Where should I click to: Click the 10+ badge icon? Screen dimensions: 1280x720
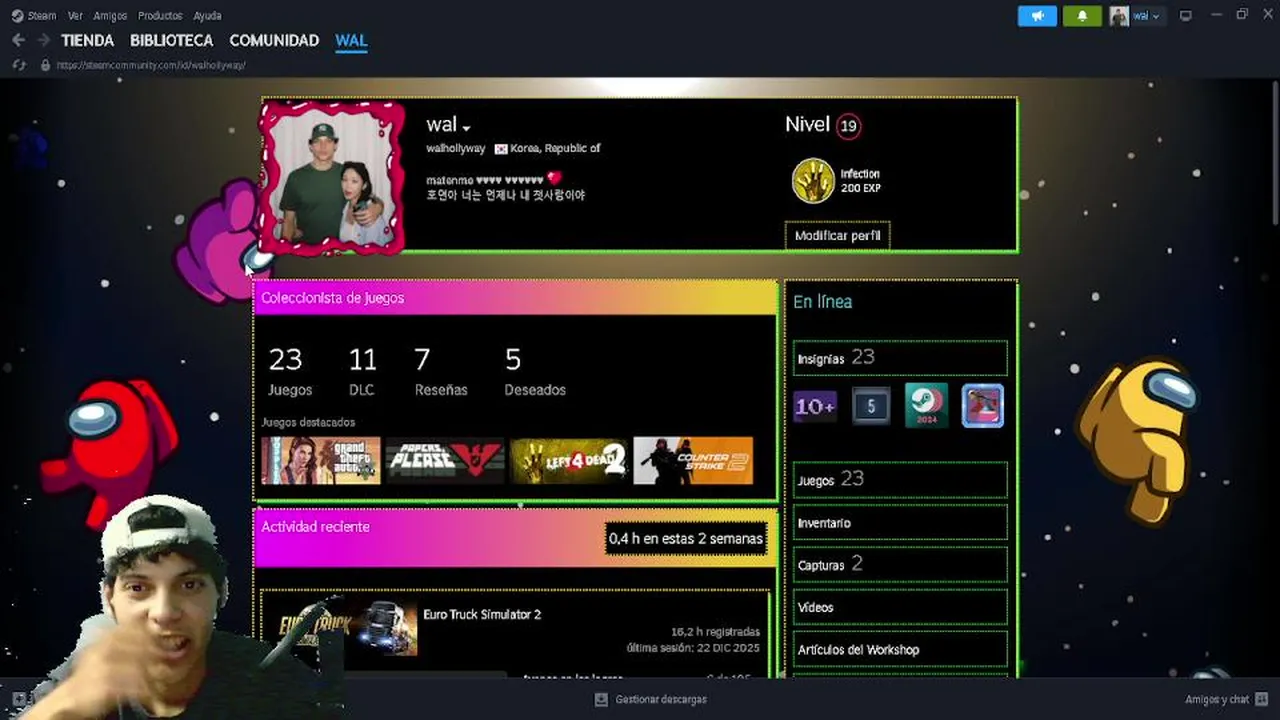(815, 406)
